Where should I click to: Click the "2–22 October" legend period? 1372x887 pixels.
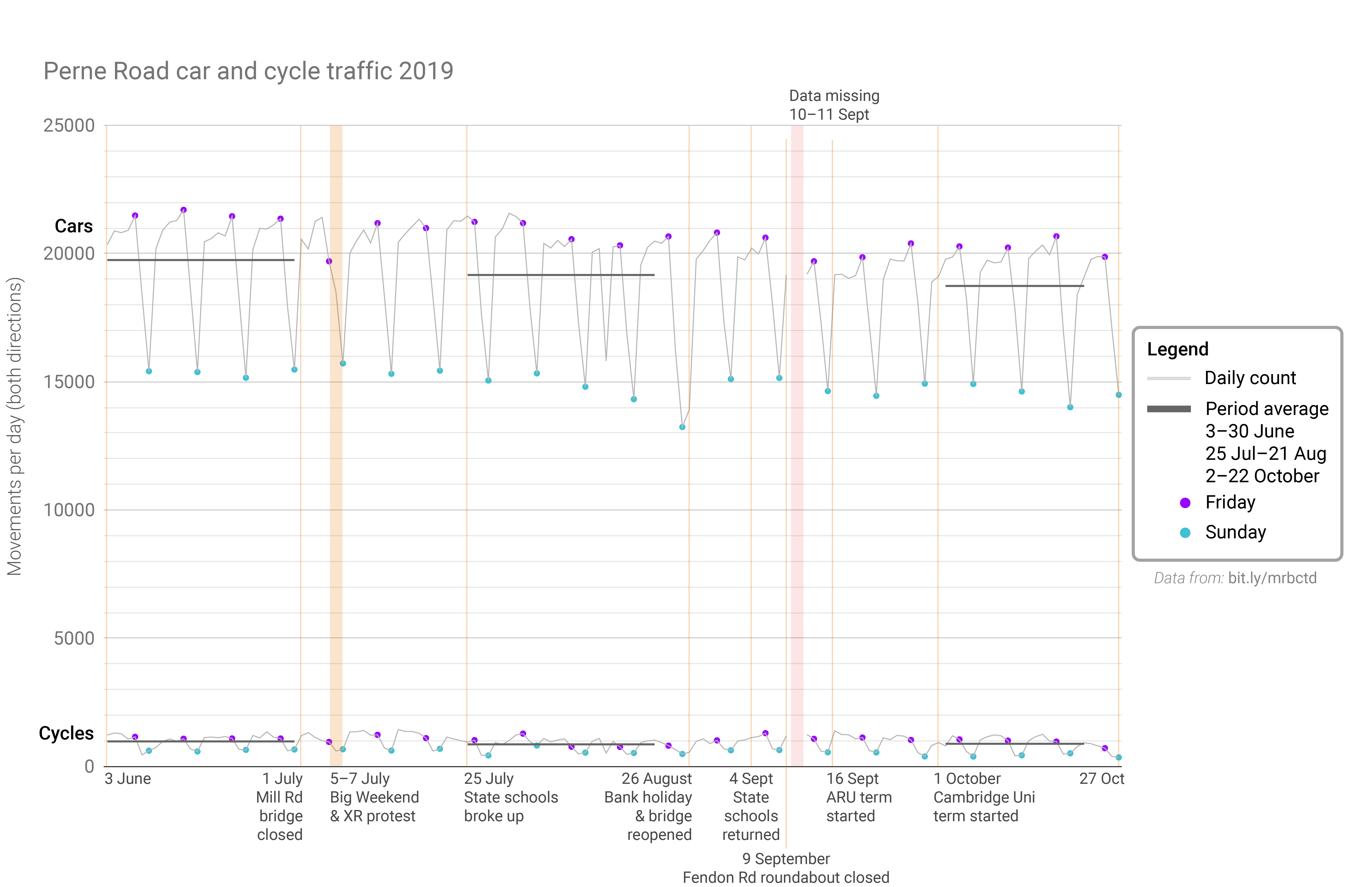(1262, 476)
